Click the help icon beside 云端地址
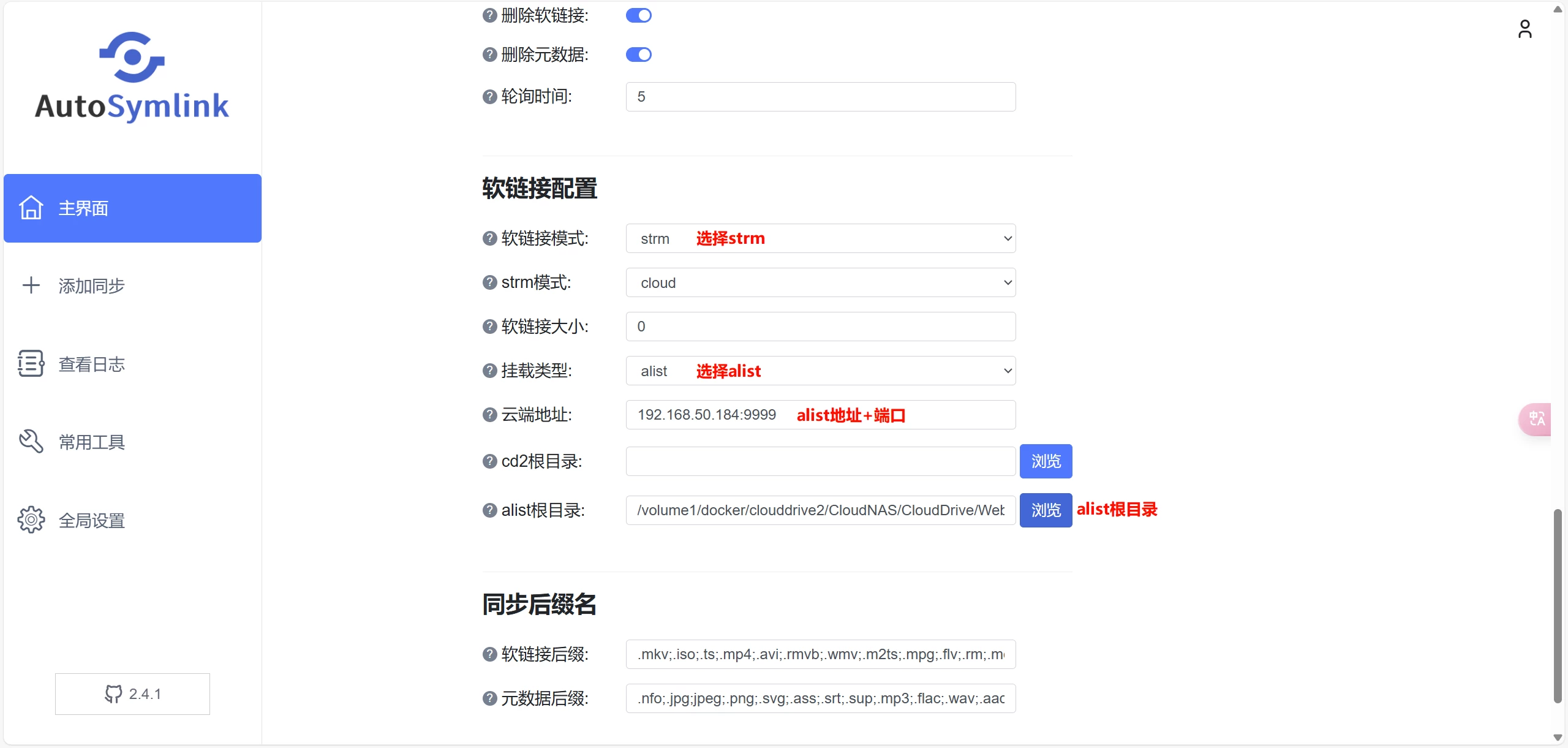 [489, 415]
